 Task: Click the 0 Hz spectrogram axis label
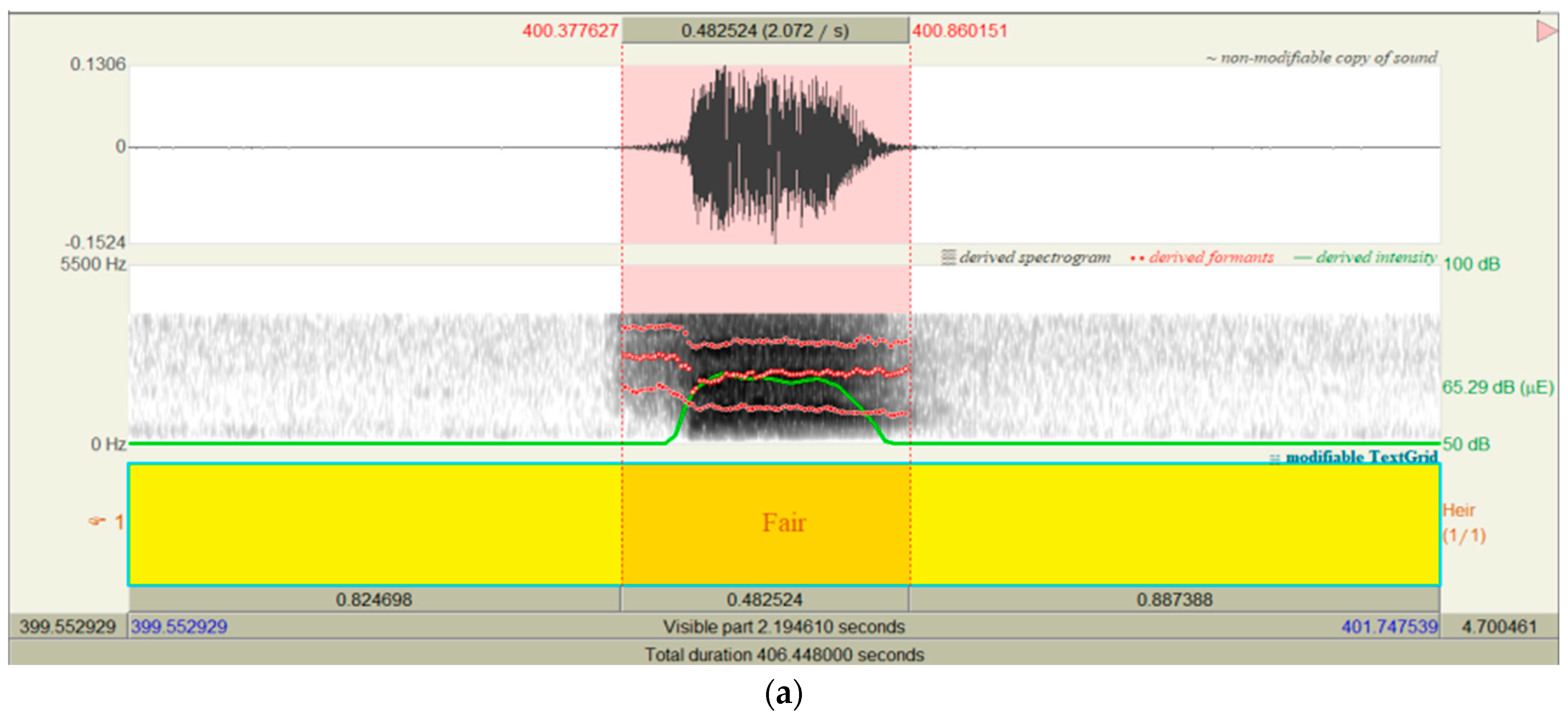[108, 444]
